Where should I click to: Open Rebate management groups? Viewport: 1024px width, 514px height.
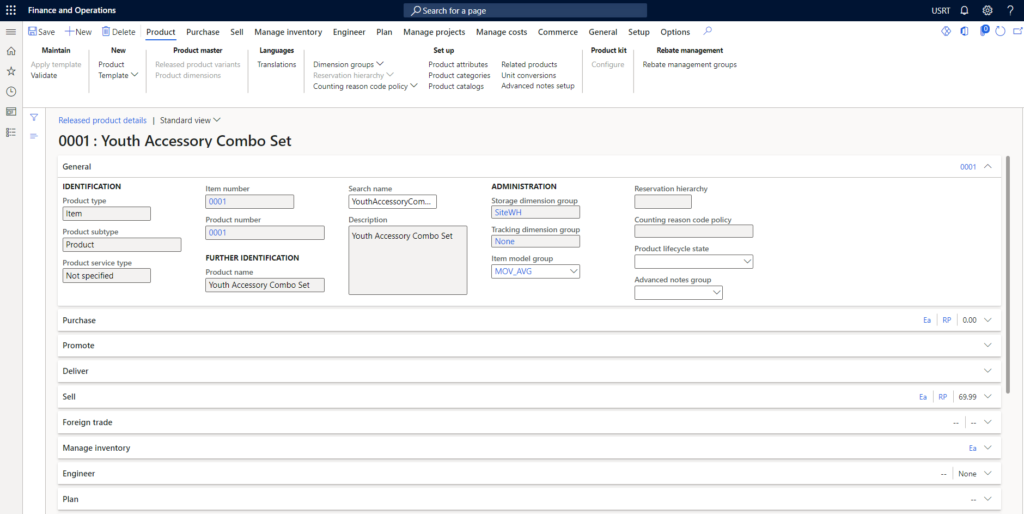point(690,64)
